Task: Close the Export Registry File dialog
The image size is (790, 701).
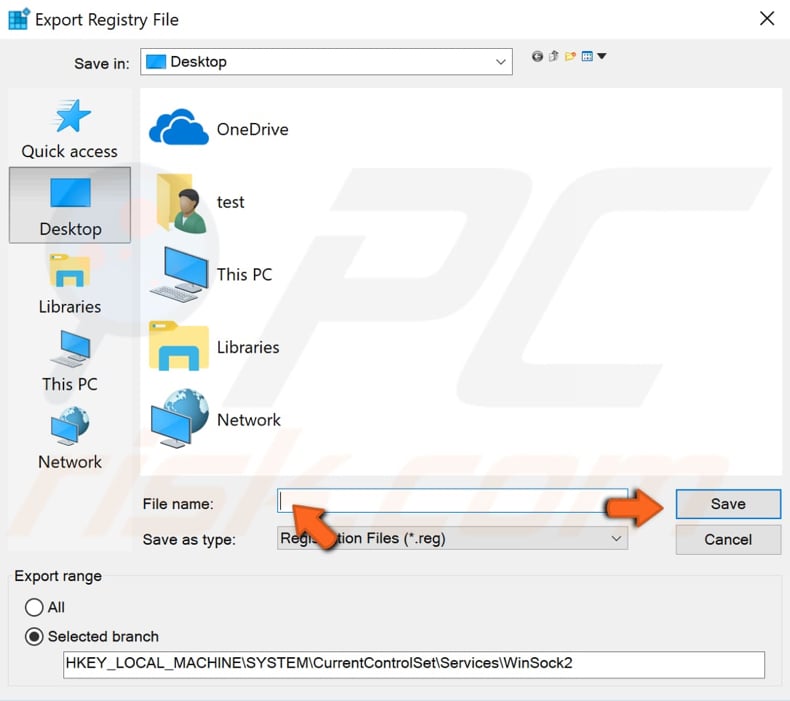Action: 767,19
